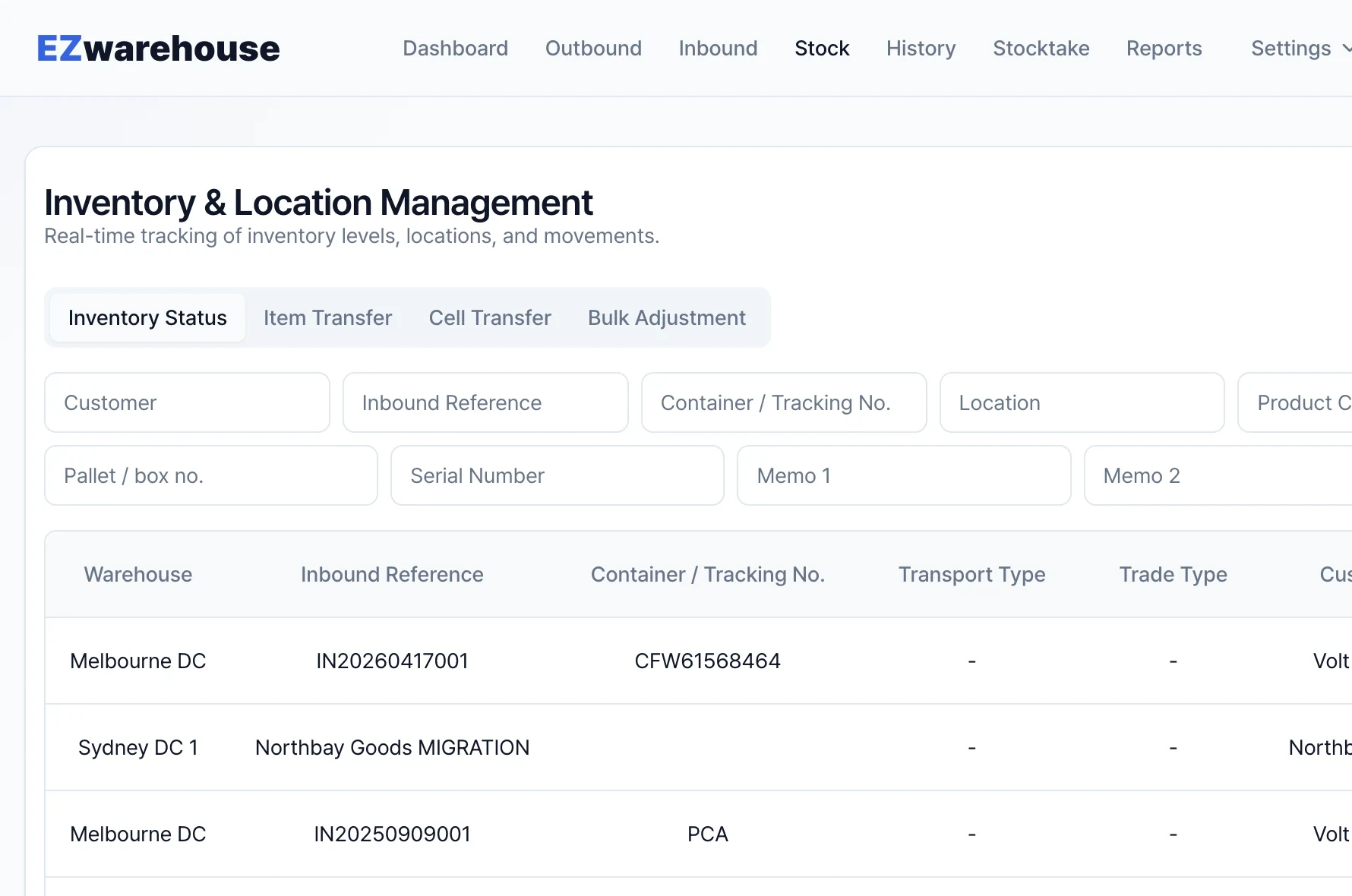Focus the Serial Number filter field
Screen dimensions: 1352x896
pyautogui.click(x=558, y=475)
